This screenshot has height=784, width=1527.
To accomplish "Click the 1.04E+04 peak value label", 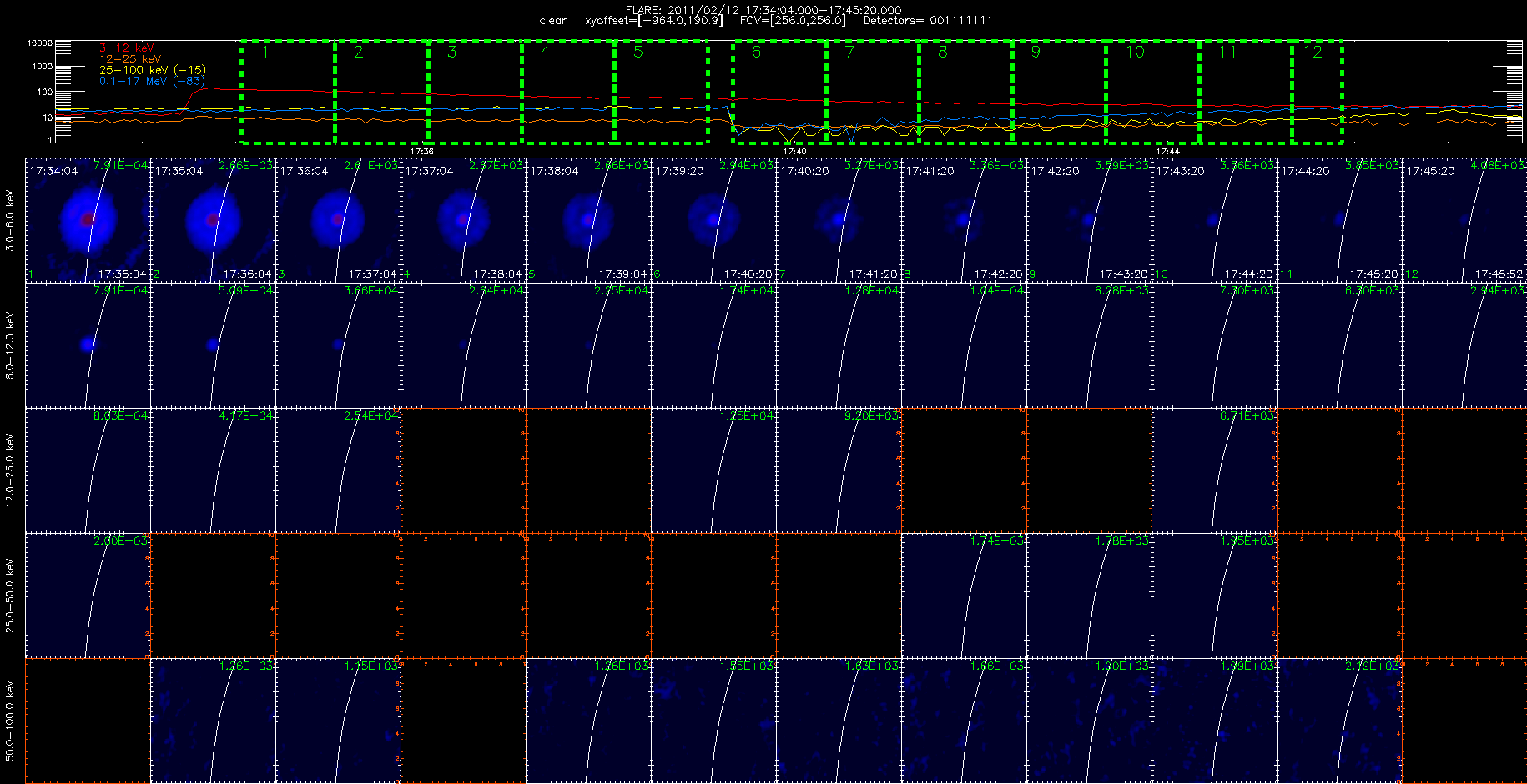I will coord(997,290).
